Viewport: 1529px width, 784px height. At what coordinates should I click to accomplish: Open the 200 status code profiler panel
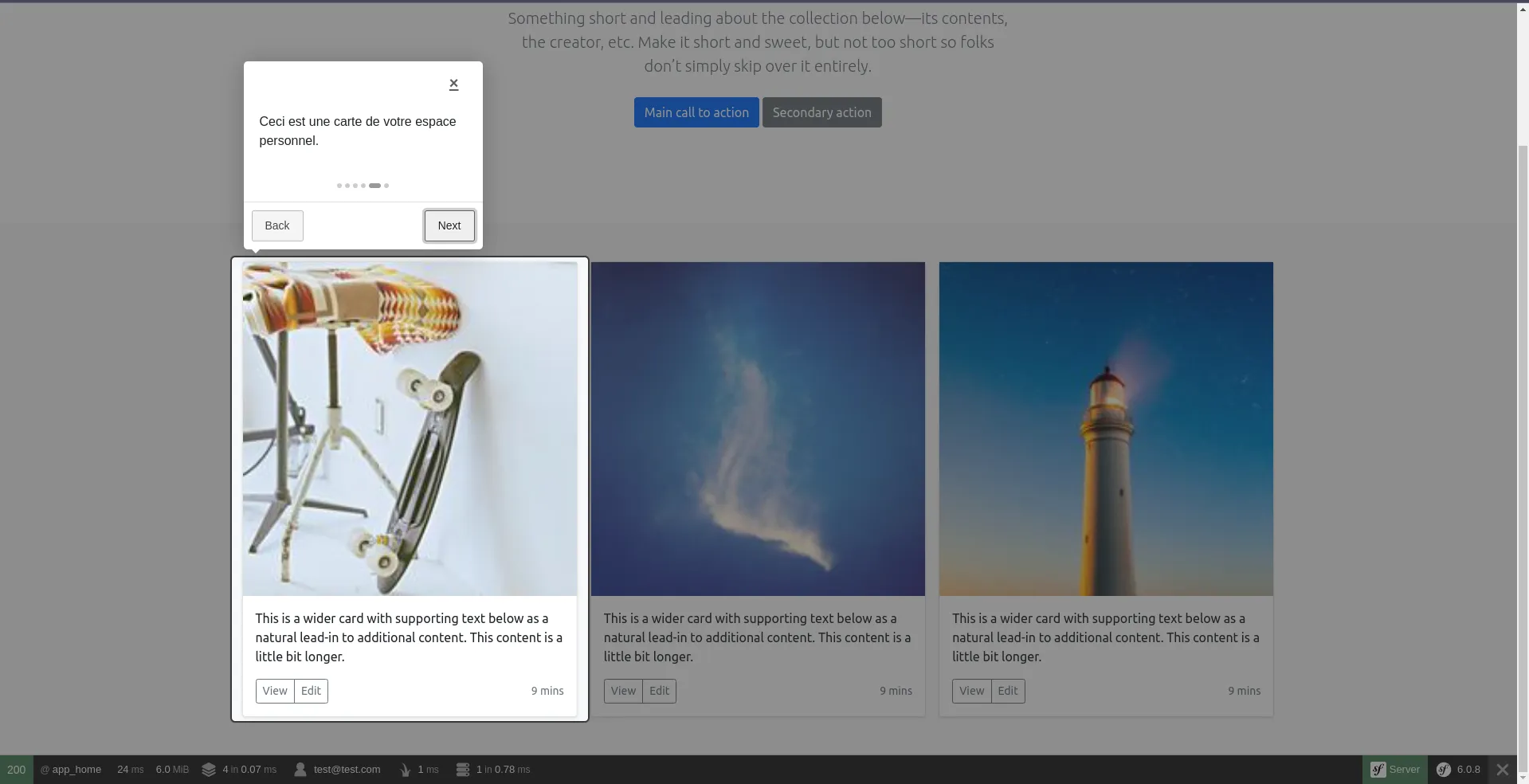(17, 770)
